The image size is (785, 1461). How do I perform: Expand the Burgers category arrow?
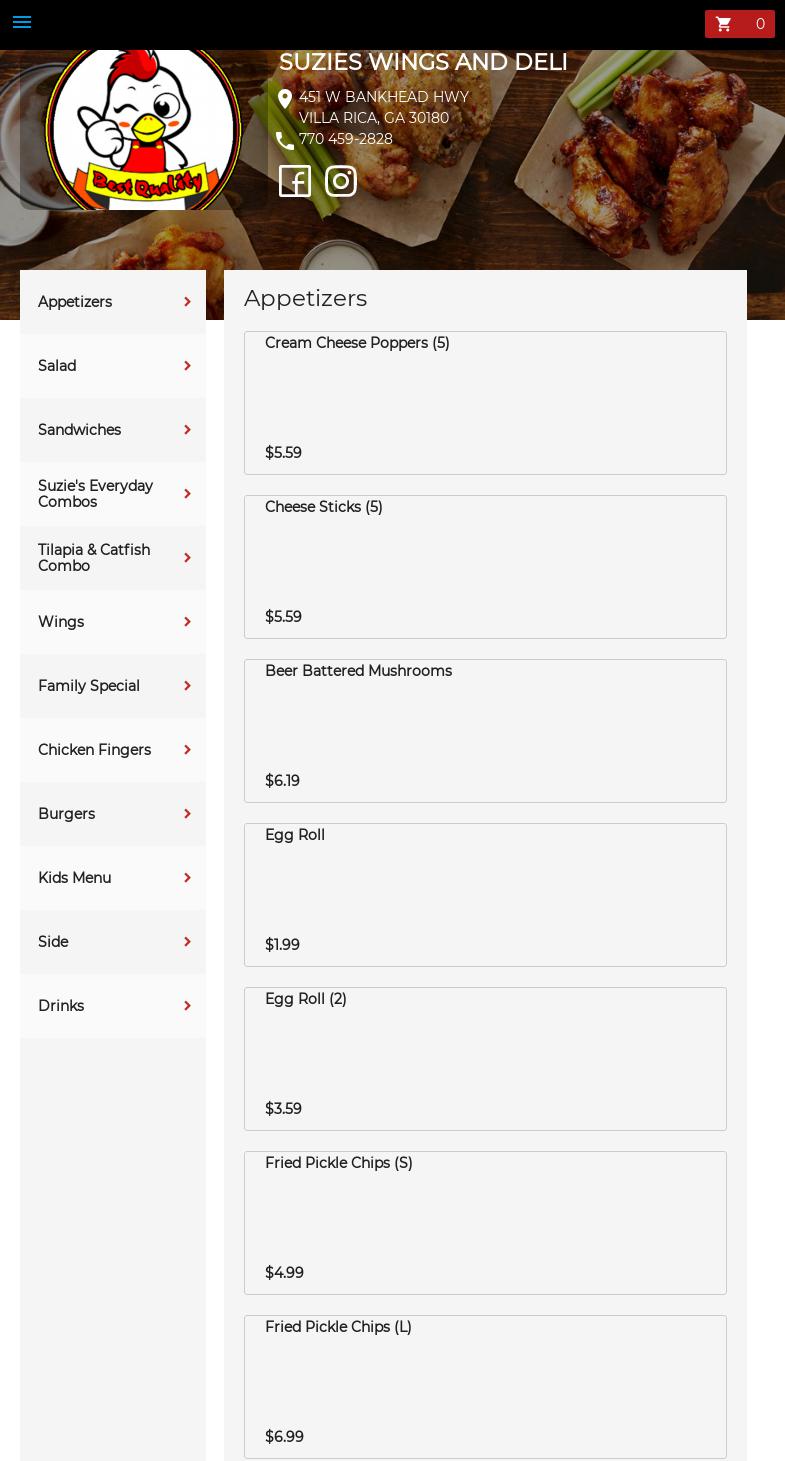pos(187,814)
